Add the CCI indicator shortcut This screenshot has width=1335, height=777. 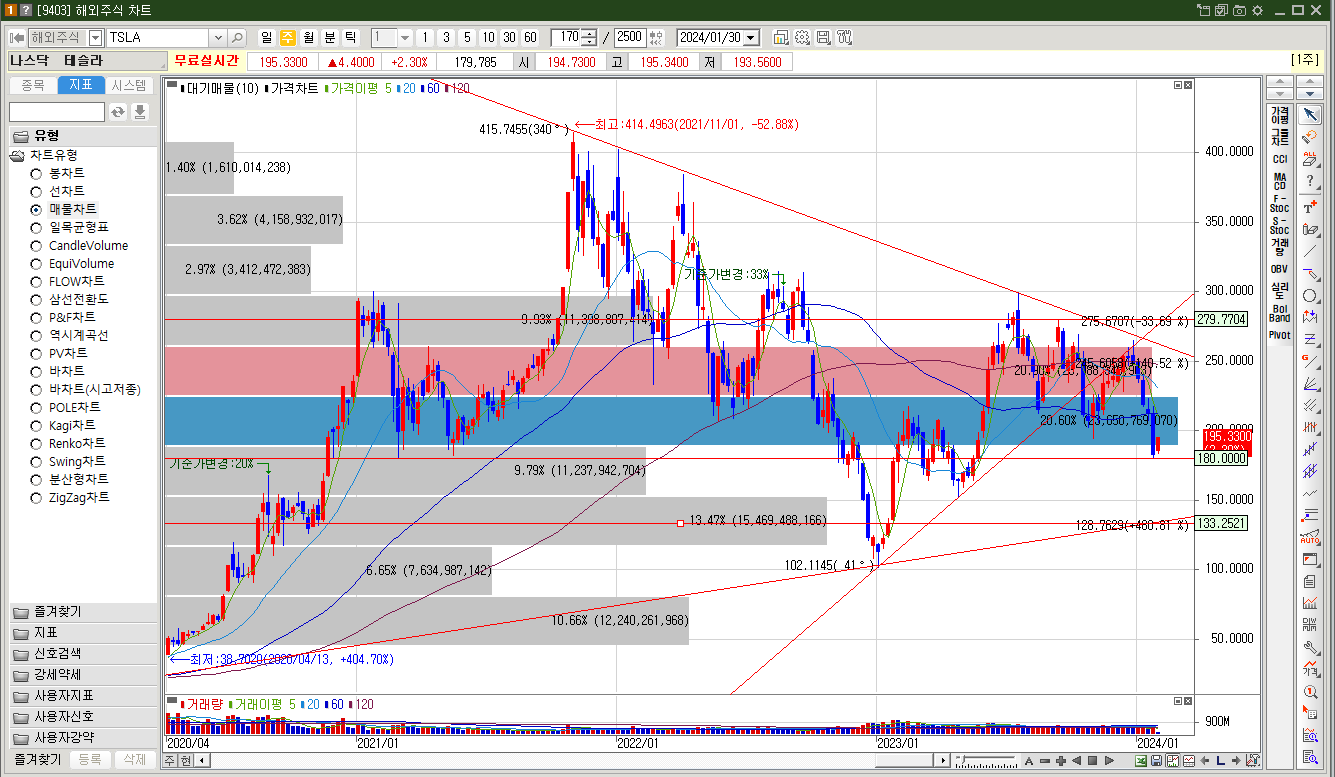click(x=1280, y=159)
